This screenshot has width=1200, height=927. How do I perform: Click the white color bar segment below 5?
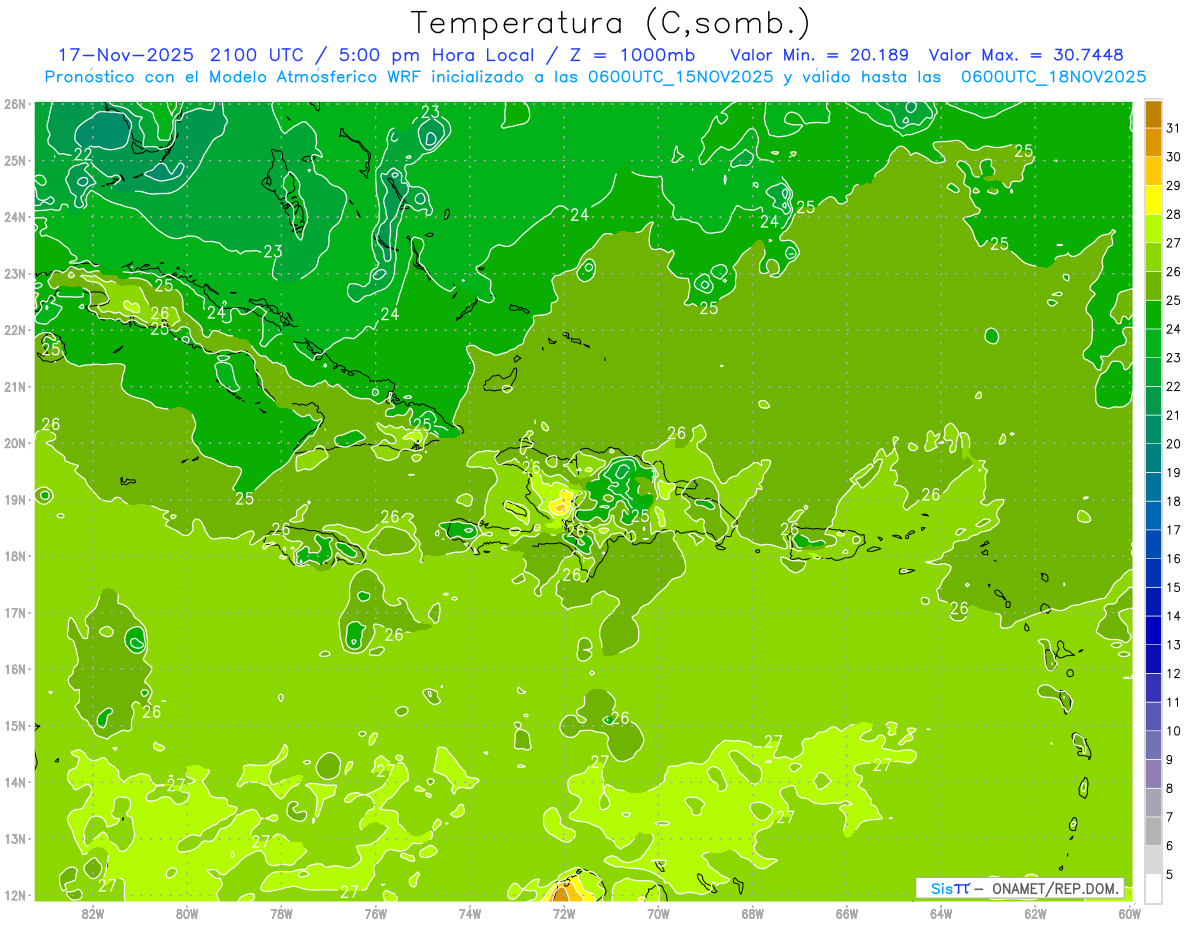point(1153,889)
